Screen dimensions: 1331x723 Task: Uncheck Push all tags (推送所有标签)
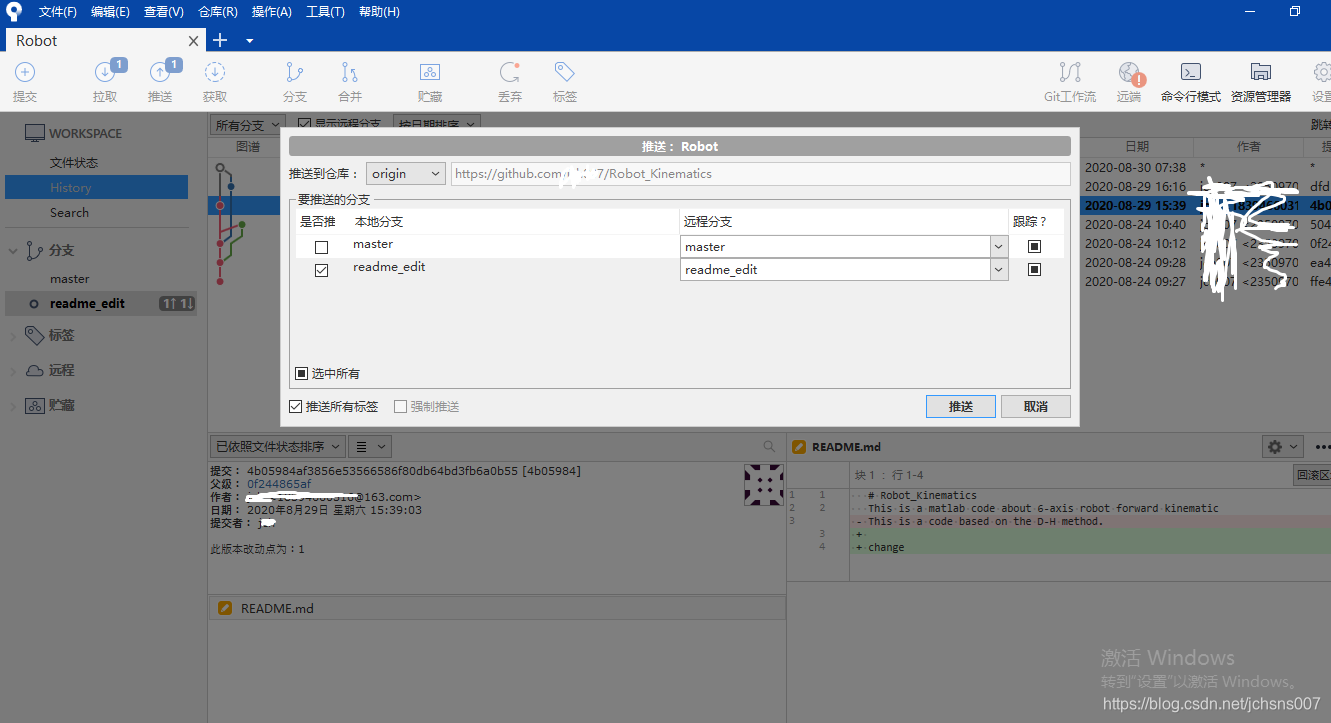tap(295, 407)
